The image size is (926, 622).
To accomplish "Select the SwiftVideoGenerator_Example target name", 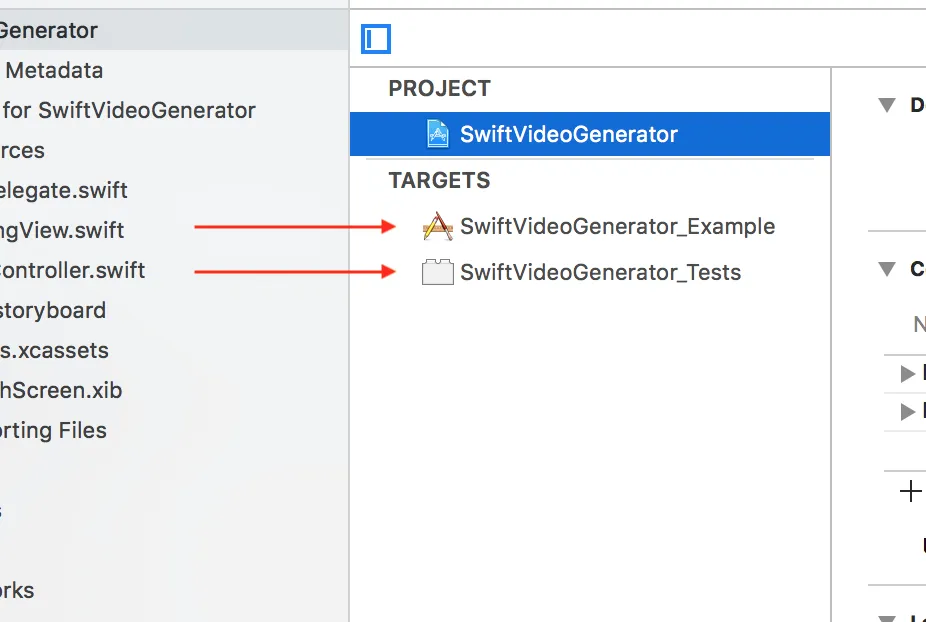I will pyautogui.click(x=617, y=226).
